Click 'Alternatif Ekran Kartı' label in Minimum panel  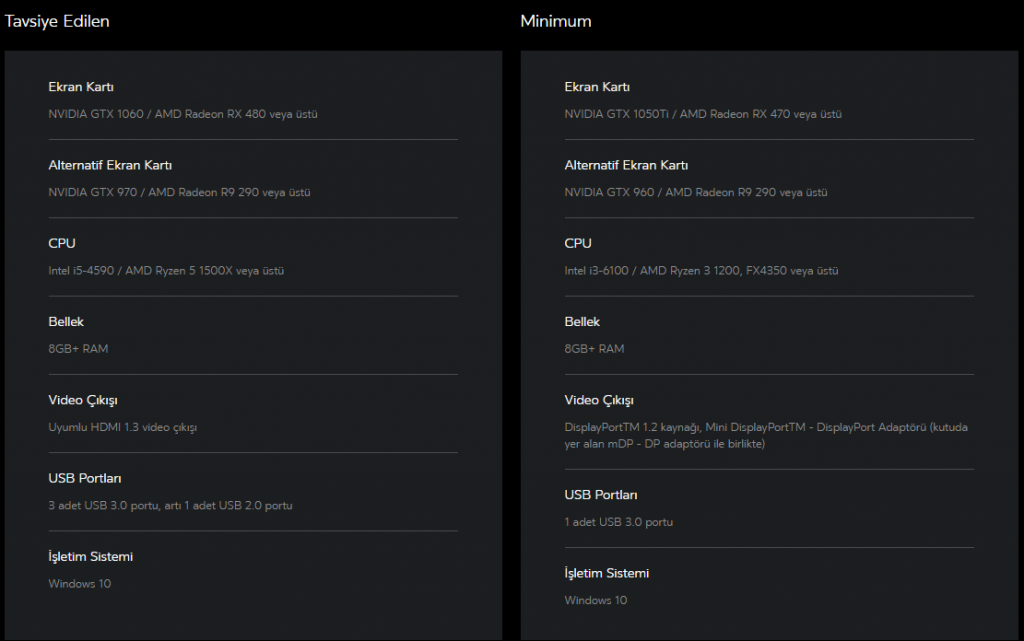(x=626, y=165)
